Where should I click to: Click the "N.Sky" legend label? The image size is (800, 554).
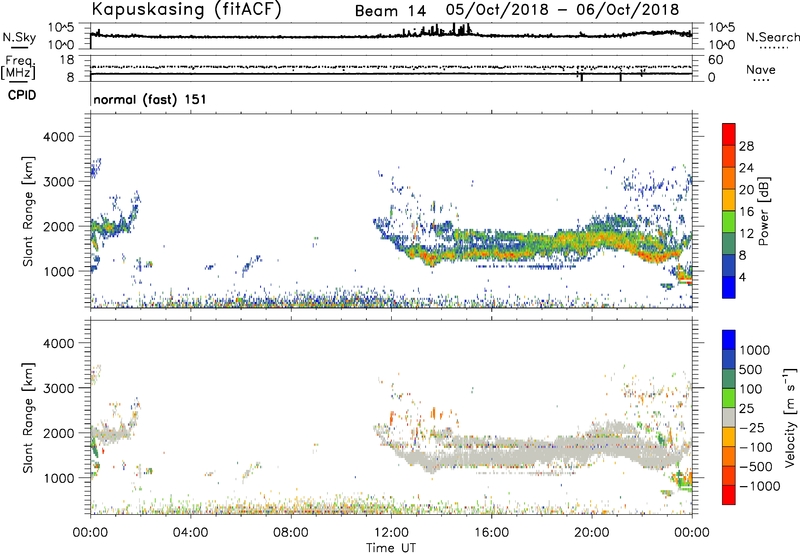click(x=19, y=37)
